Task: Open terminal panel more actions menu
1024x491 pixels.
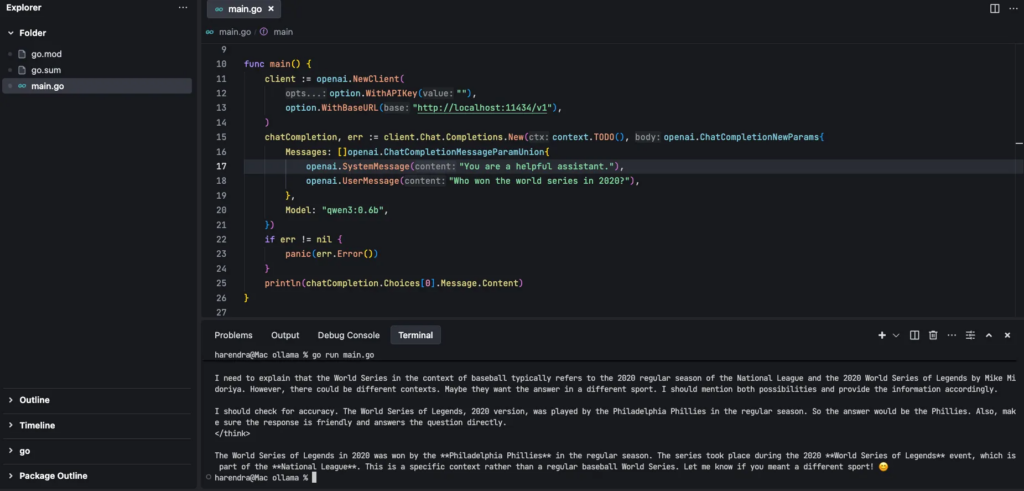Action: coord(951,335)
